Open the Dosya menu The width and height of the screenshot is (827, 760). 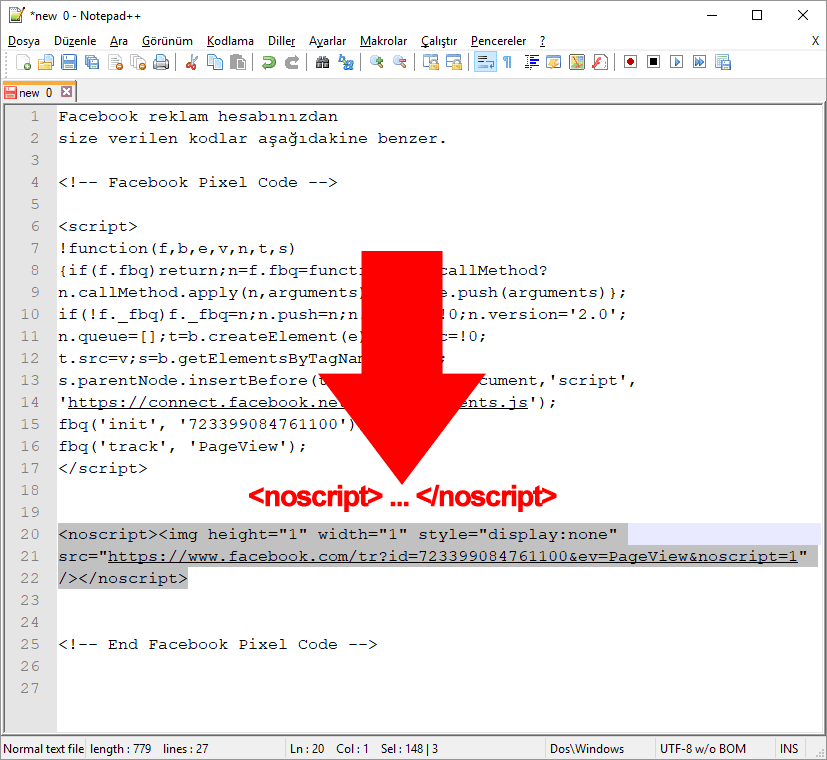pyautogui.click(x=24, y=41)
